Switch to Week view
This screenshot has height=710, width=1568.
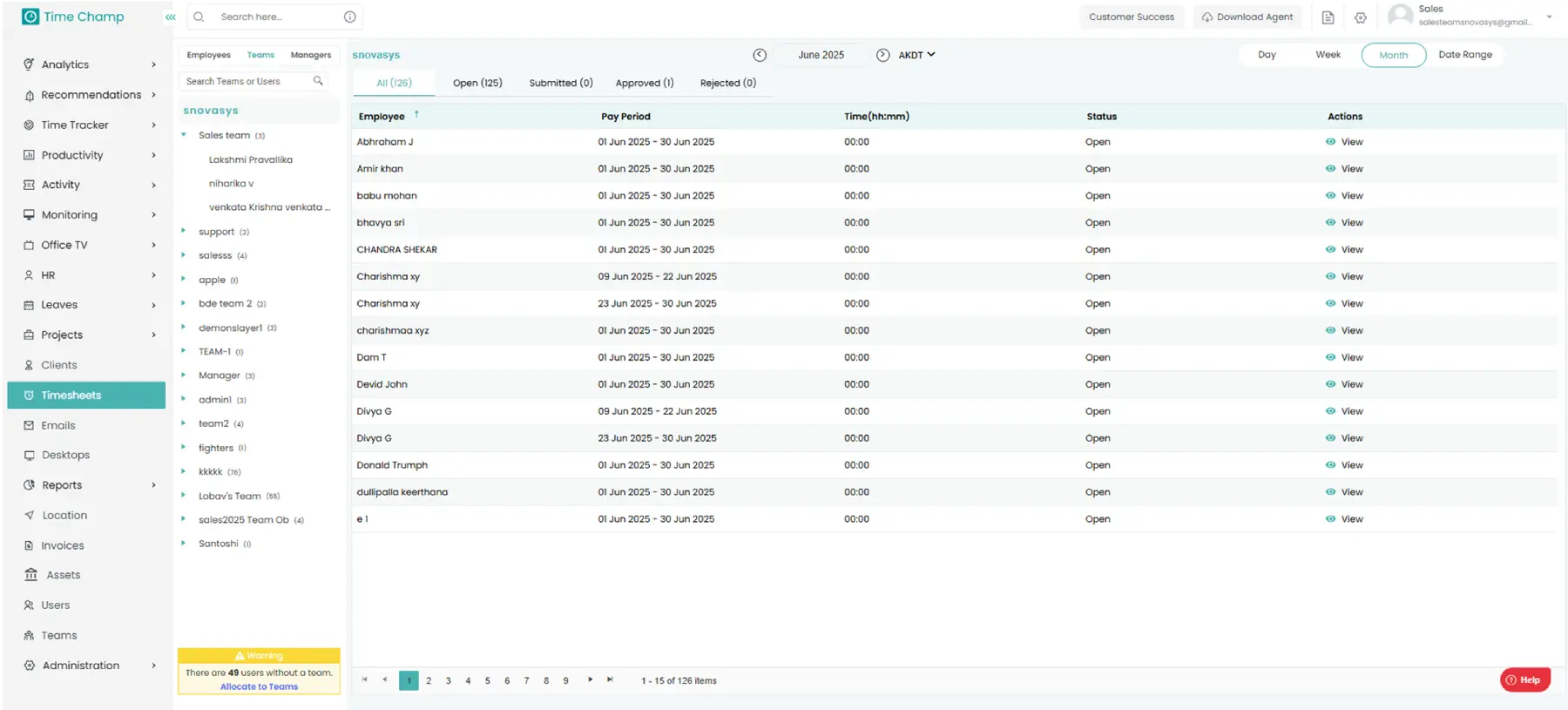pyautogui.click(x=1328, y=55)
